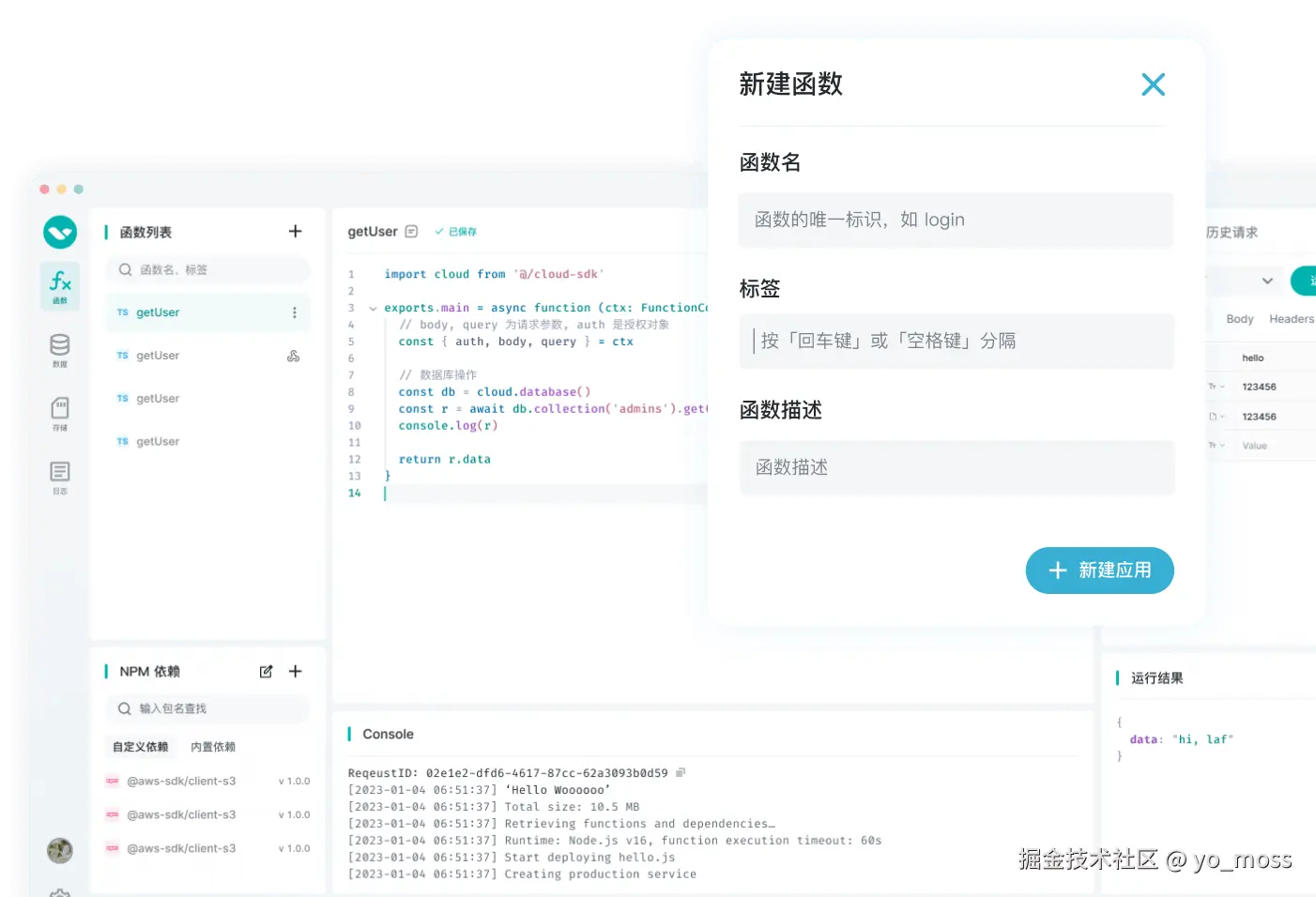The width and height of the screenshot is (1316, 897).
Task: Switch to 自定义依赖 tab
Action: pyautogui.click(x=141, y=747)
